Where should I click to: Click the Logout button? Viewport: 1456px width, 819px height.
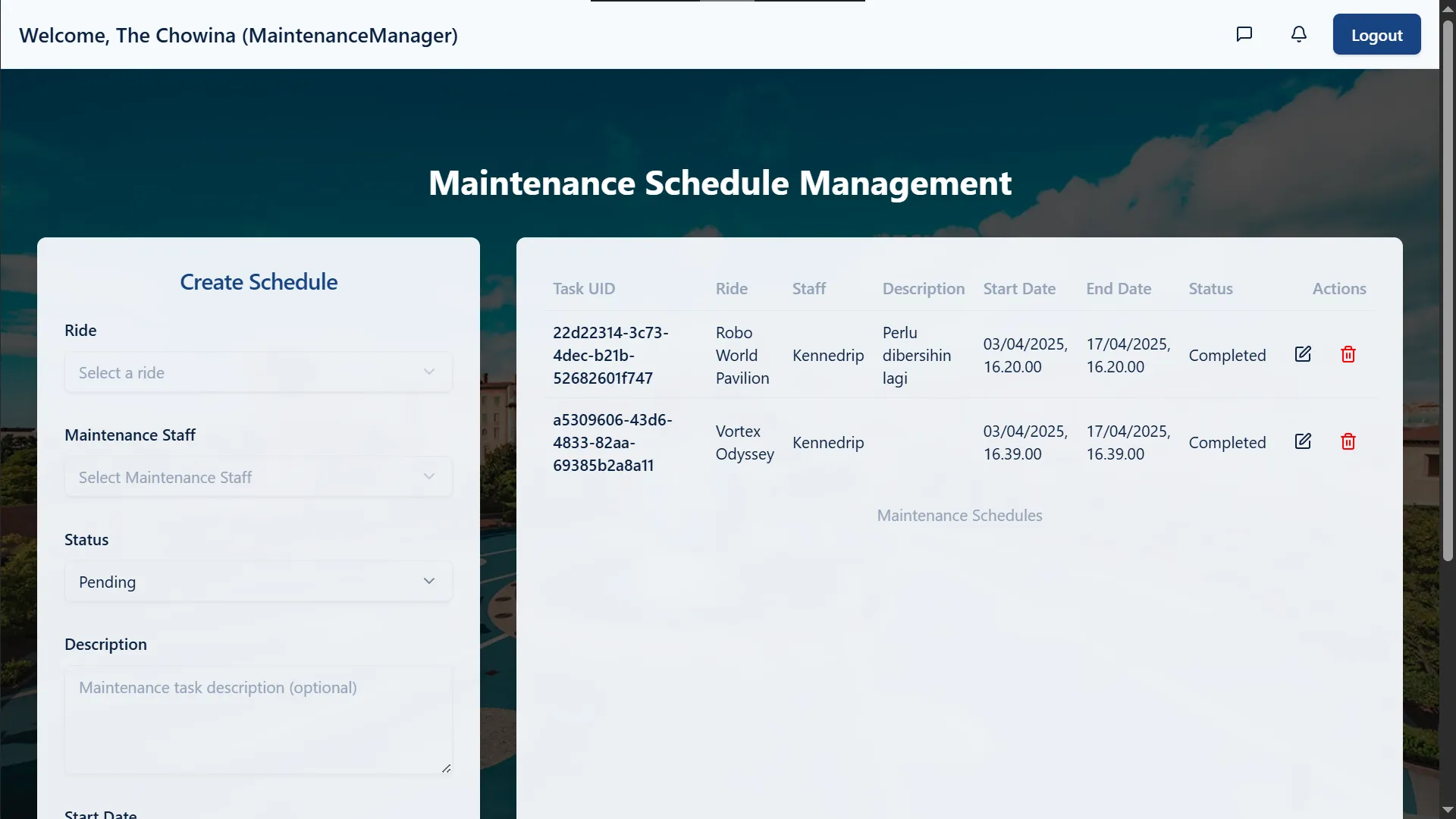pos(1376,35)
